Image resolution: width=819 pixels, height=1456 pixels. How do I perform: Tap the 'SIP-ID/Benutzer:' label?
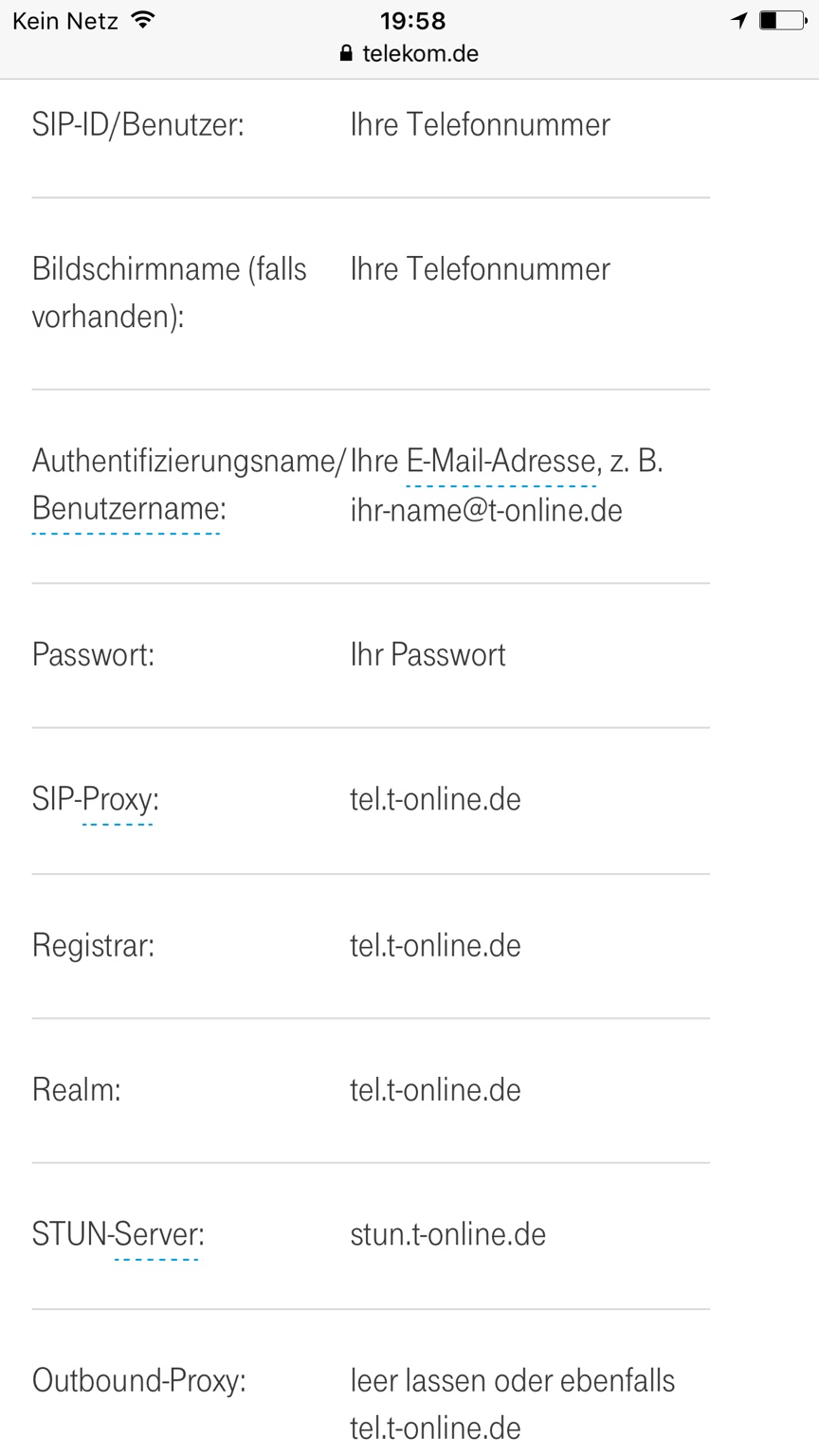(137, 125)
